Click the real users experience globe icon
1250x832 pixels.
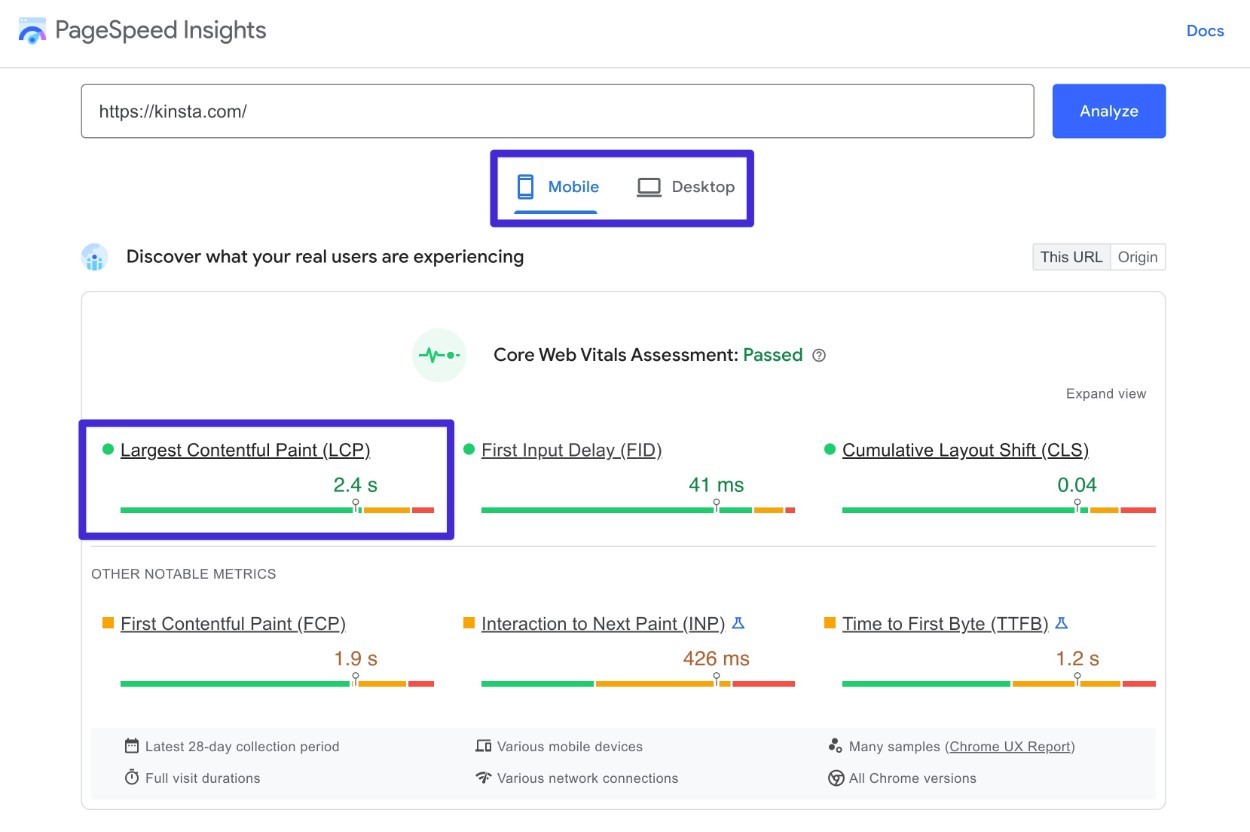point(94,257)
